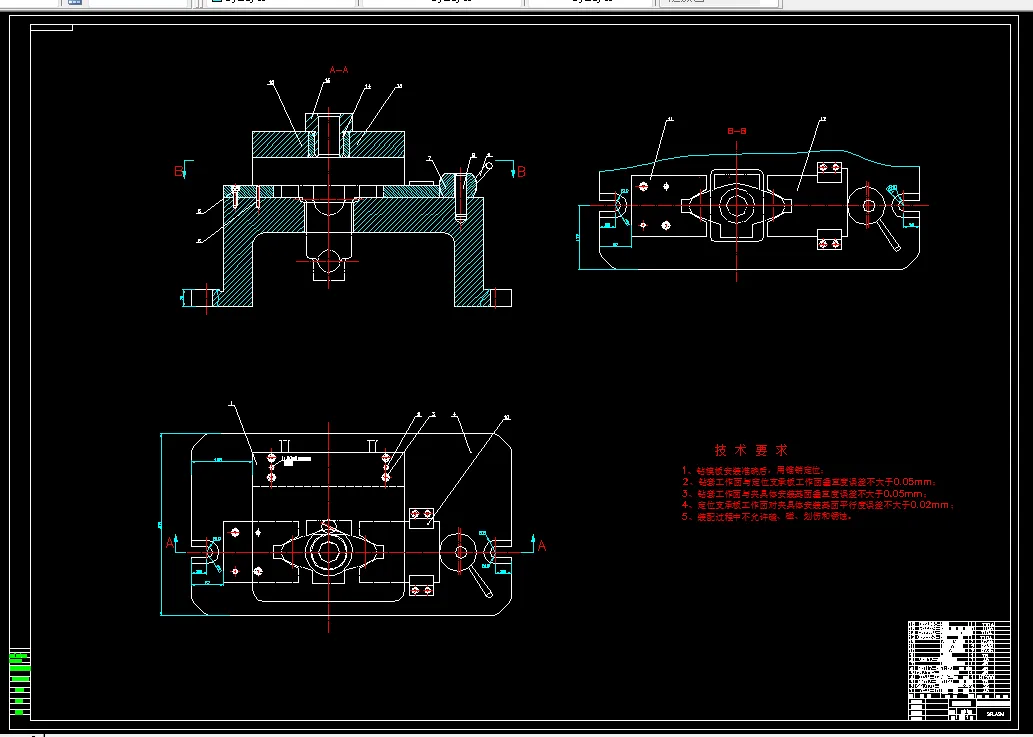The image size is (1033, 737).
Task: Select the red "A–A" section view title
Action: pyautogui.click(x=339, y=70)
